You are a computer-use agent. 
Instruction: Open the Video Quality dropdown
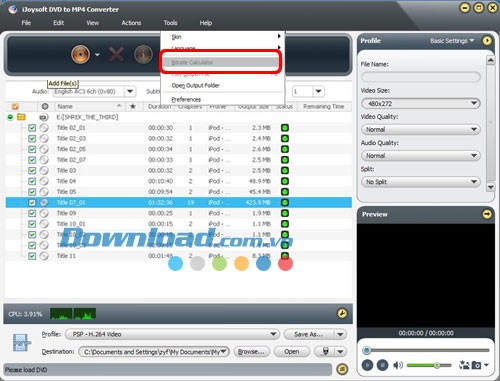tap(421, 129)
